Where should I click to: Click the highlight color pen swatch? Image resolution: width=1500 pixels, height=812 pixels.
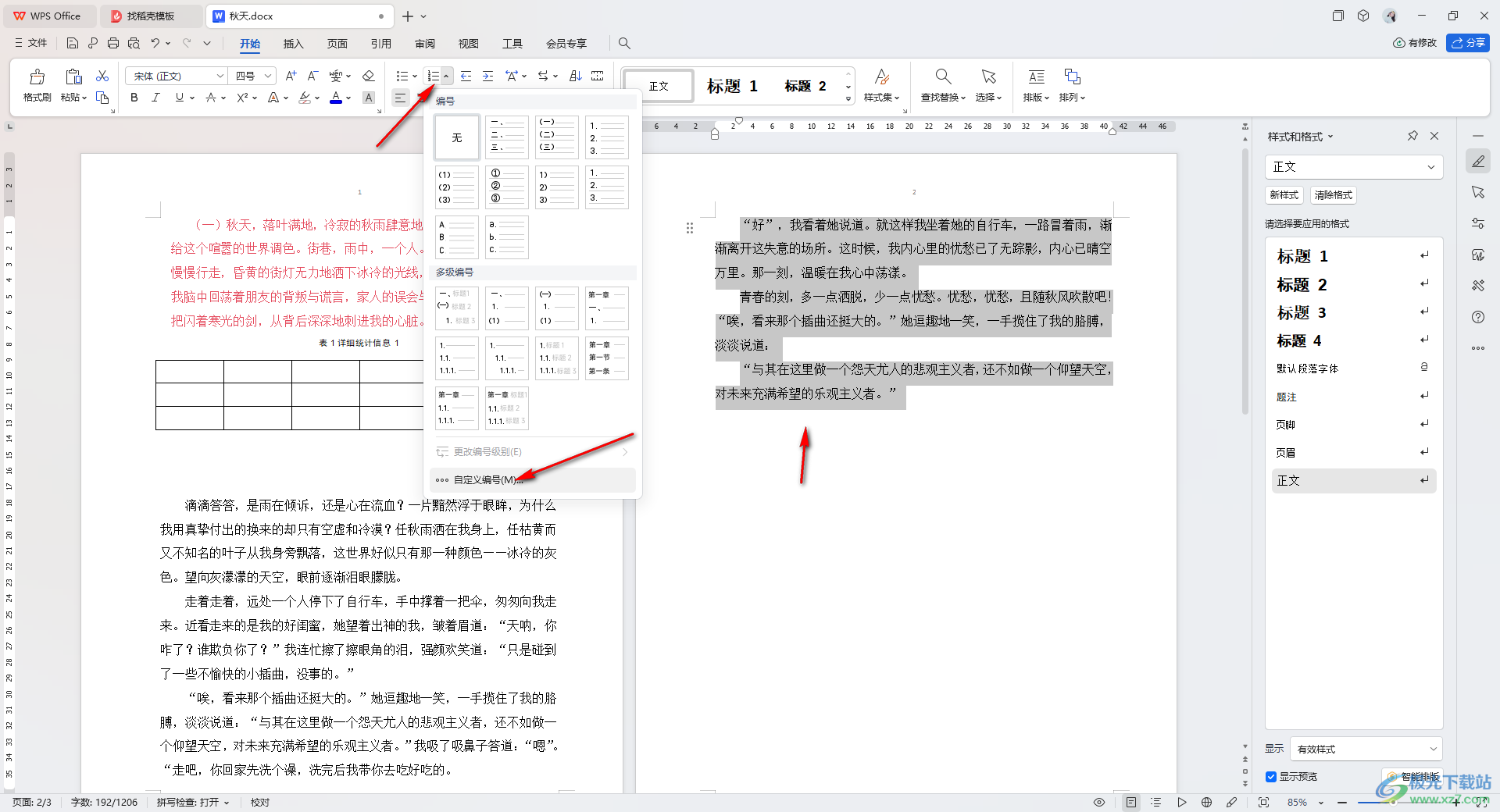pos(305,98)
